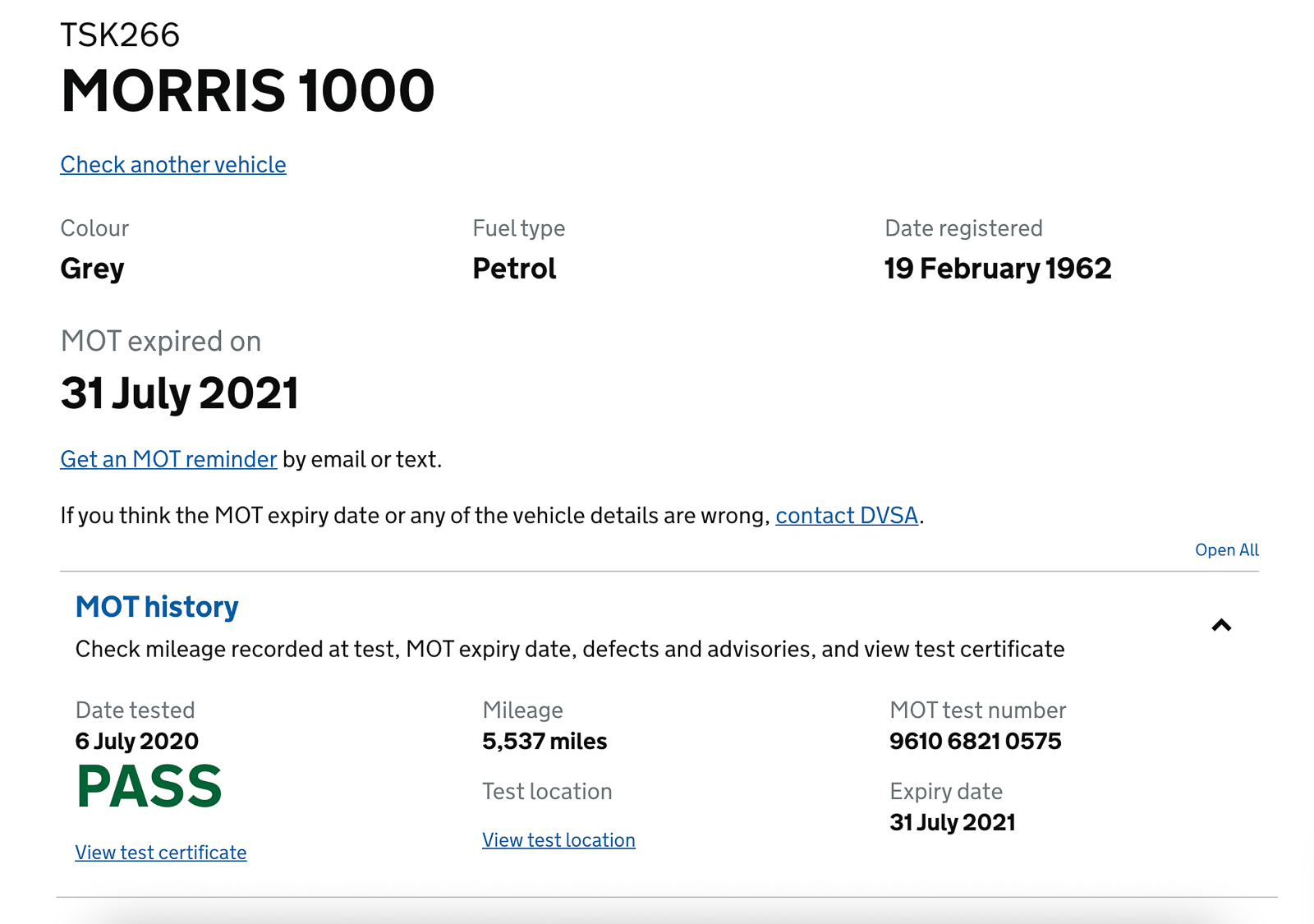Select the MOT history section heading

point(157,607)
